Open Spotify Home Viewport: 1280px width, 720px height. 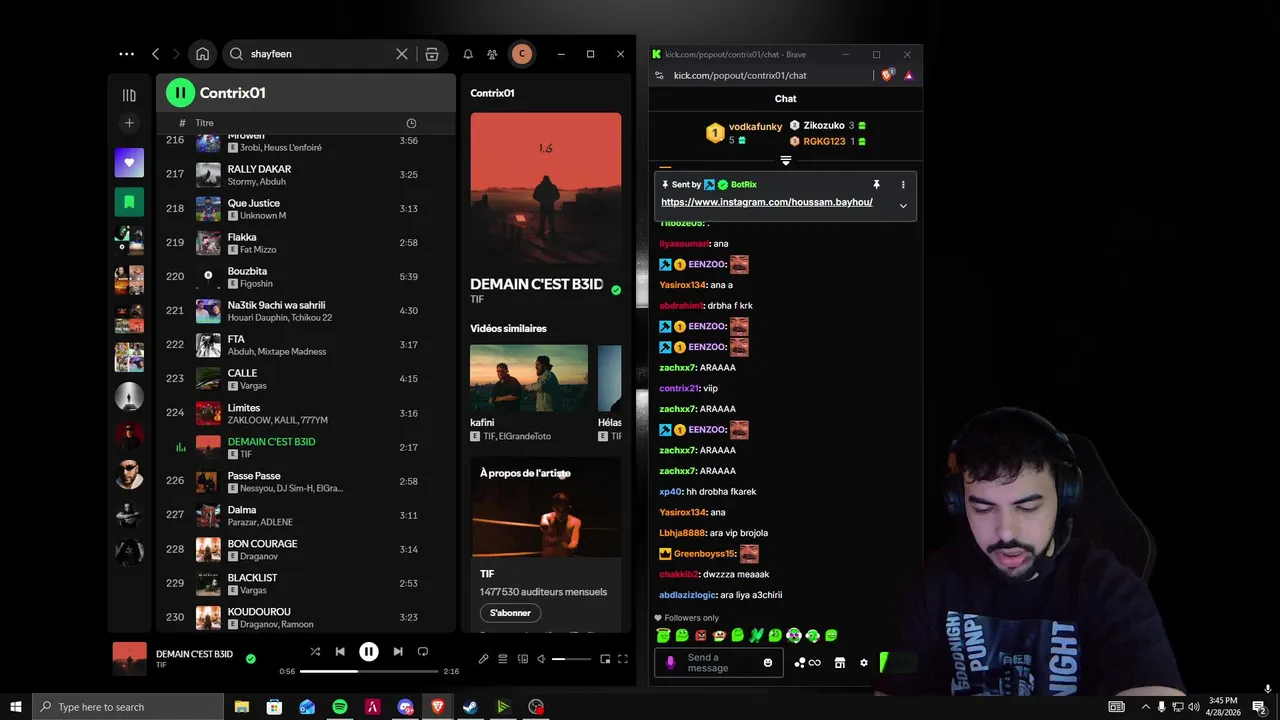click(x=202, y=54)
